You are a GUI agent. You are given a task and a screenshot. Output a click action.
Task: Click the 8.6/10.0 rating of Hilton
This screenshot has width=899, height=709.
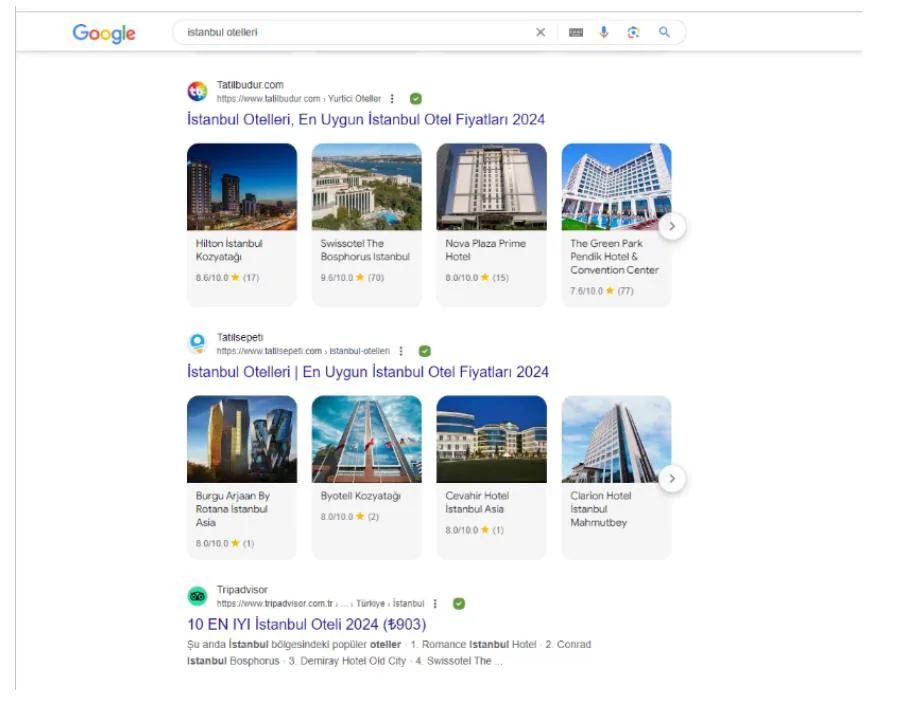pyautogui.click(x=228, y=277)
